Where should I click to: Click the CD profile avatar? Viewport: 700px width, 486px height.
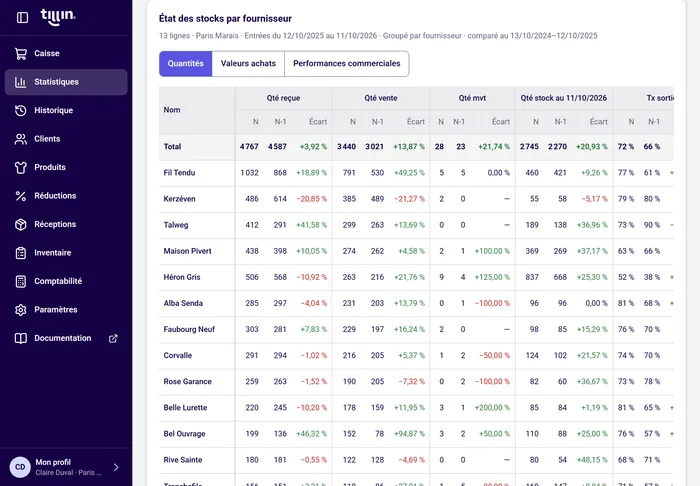click(x=20, y=467)
